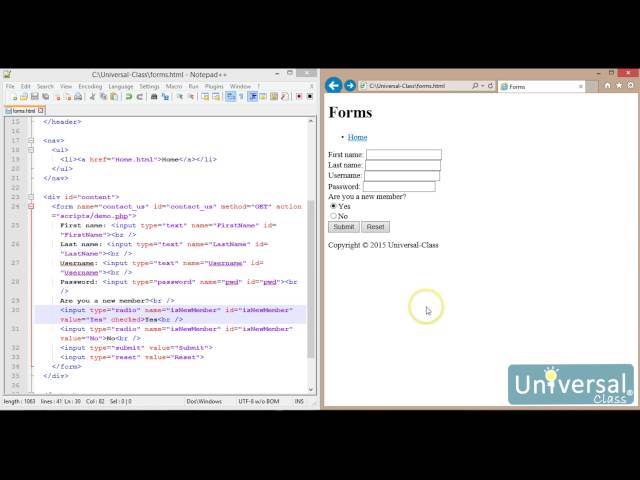640x480 pixels.
Task: Toggle Show All Characters pilcrow icon
Action: 241,97
